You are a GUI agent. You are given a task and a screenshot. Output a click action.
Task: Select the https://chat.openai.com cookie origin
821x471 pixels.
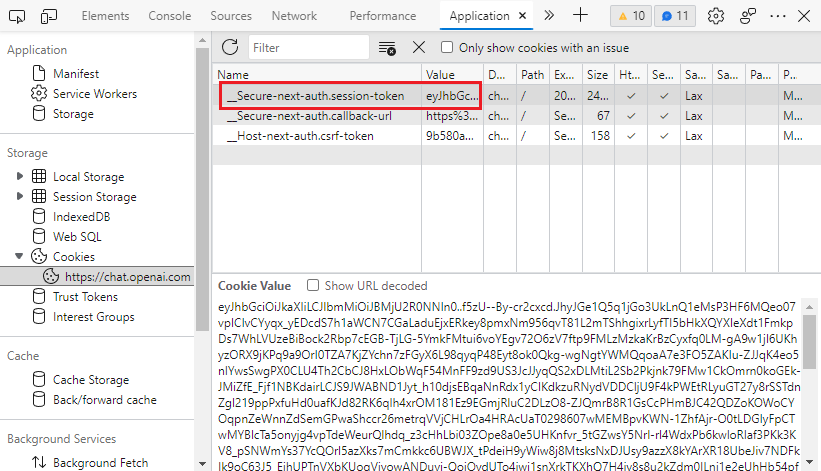coord(127,277)
